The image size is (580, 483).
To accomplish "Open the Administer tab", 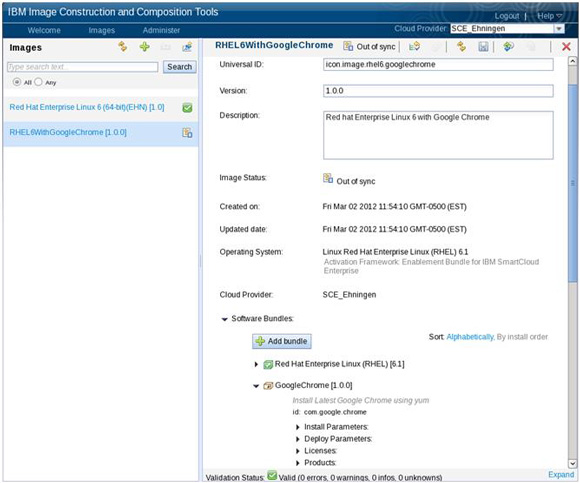I will (161, 30).
